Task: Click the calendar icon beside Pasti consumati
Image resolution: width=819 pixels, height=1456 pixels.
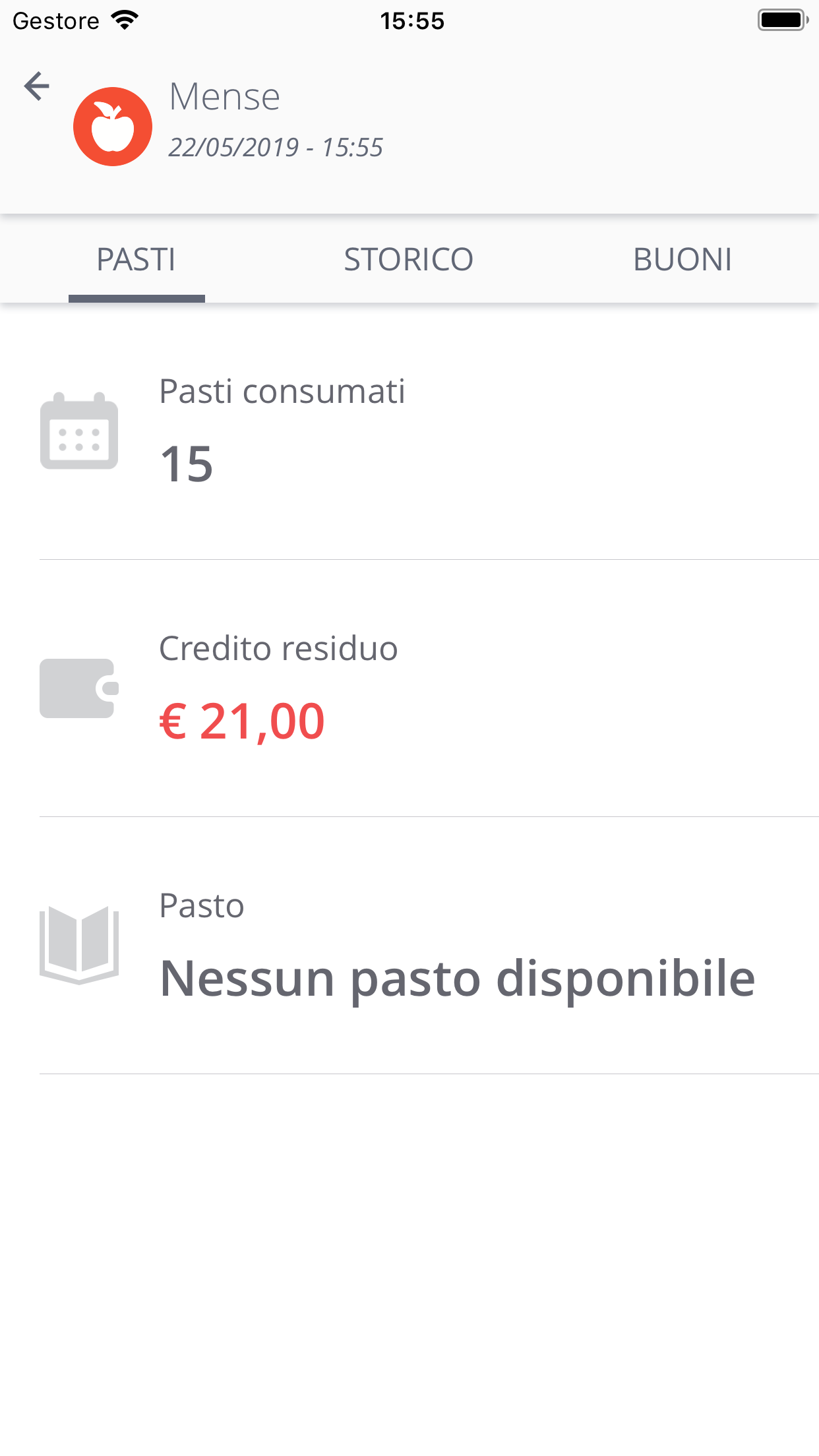Action: pyautogui.click(x=79, y=431)
